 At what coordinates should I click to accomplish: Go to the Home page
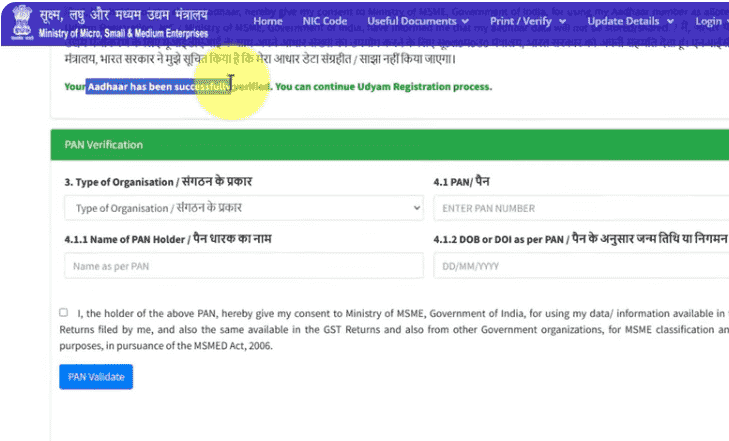tap(267, 21)
